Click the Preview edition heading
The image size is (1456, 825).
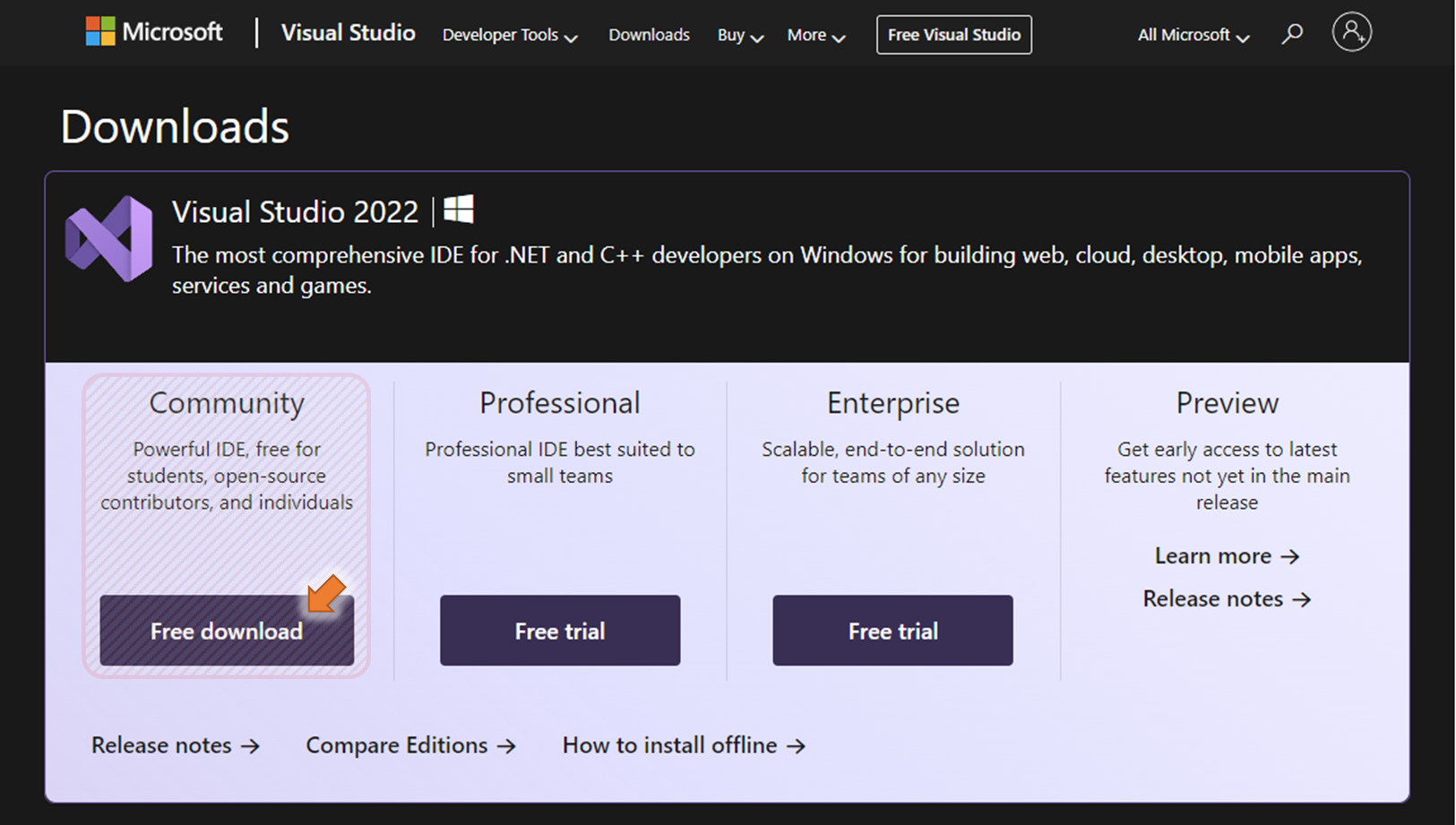click(1227, 403)
